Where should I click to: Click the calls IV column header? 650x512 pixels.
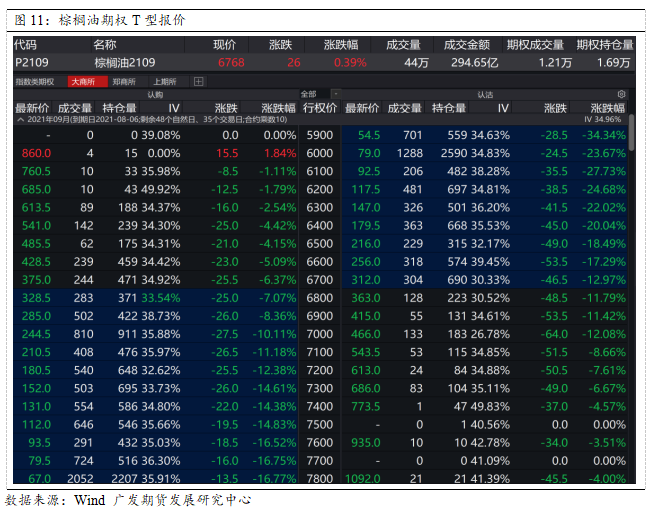coord(174,108)
